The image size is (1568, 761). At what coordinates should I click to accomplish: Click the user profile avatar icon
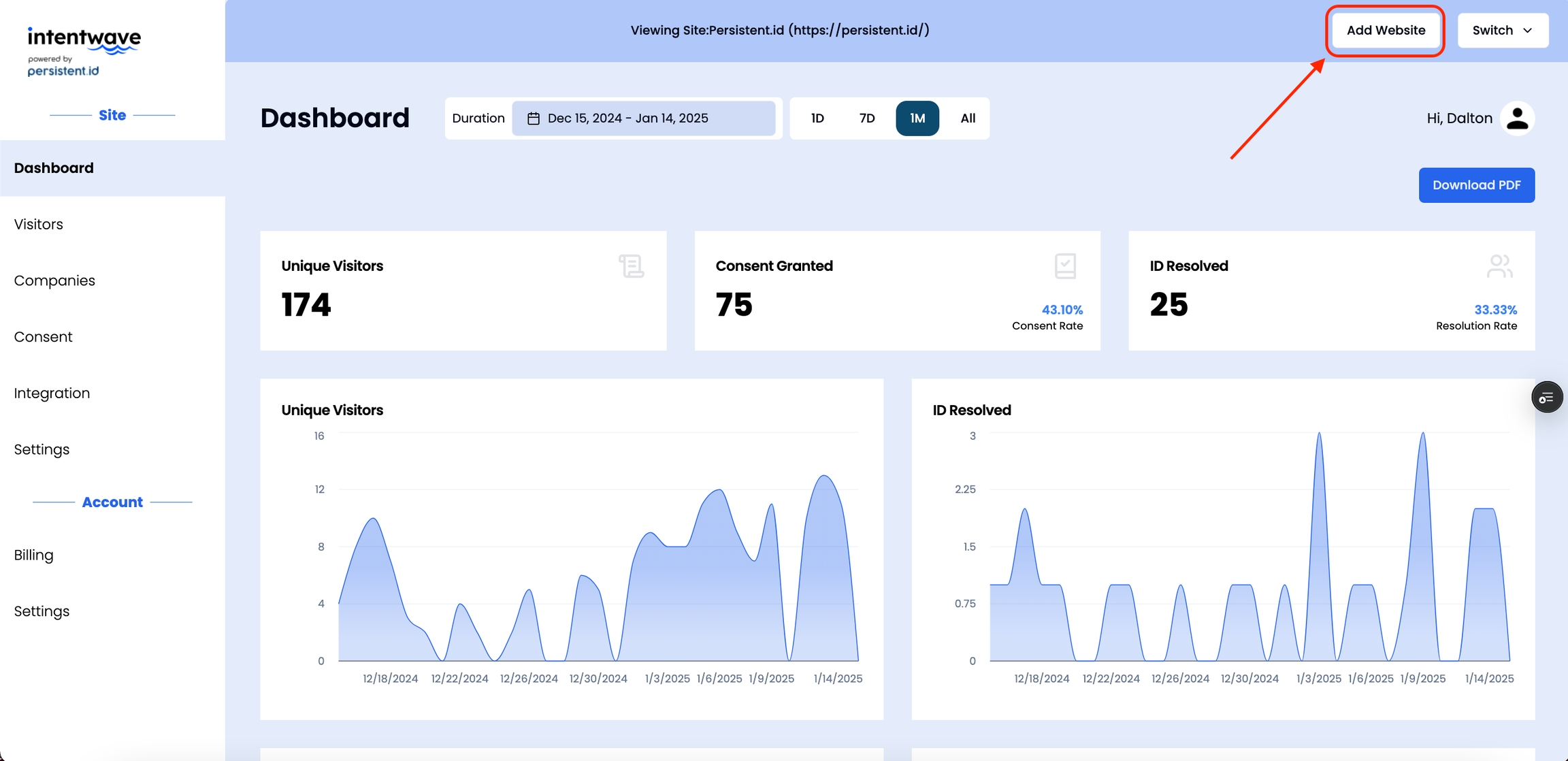click(1517, 118)
